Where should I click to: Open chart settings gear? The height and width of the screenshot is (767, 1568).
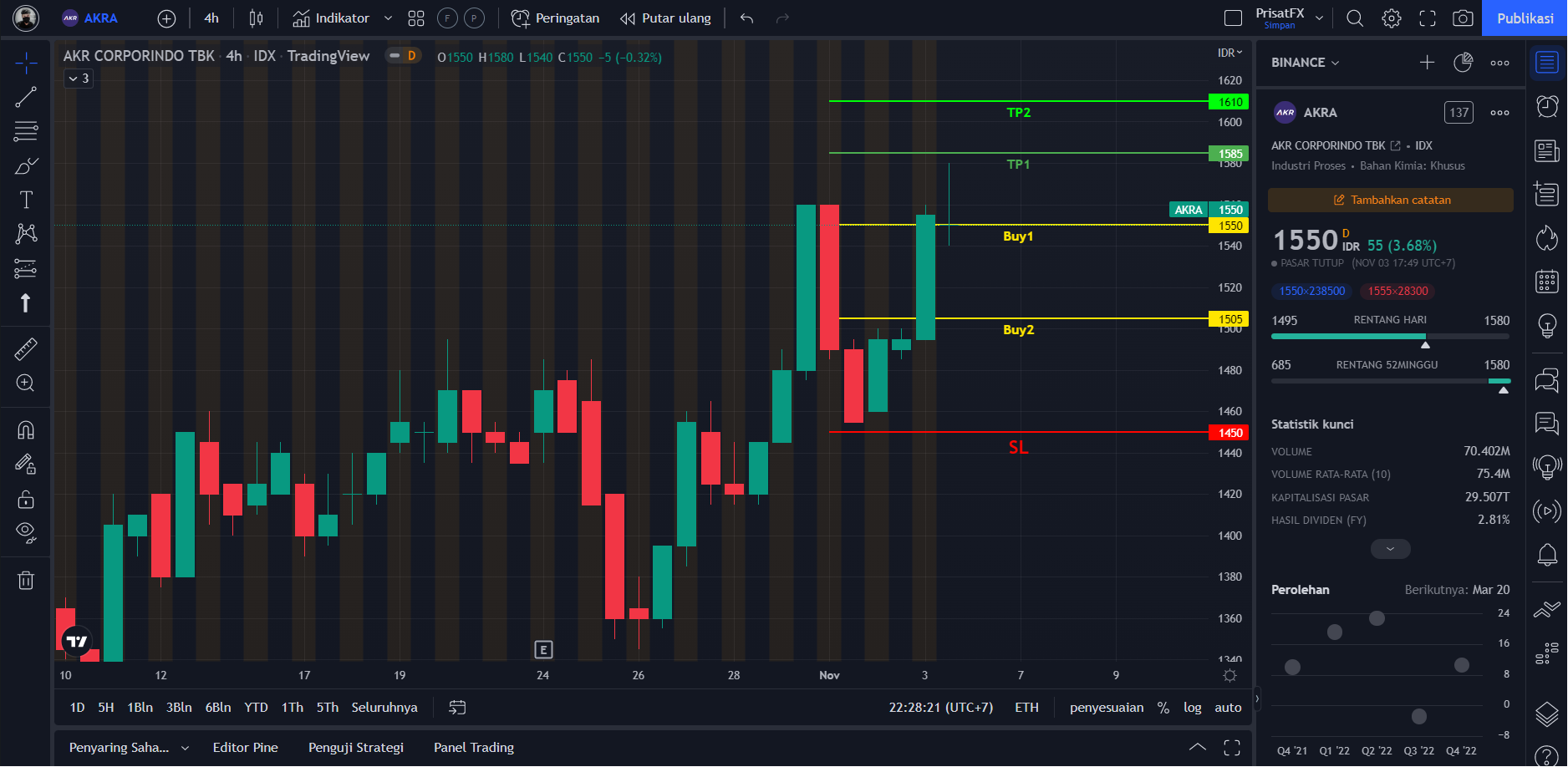click(1392, 18)
